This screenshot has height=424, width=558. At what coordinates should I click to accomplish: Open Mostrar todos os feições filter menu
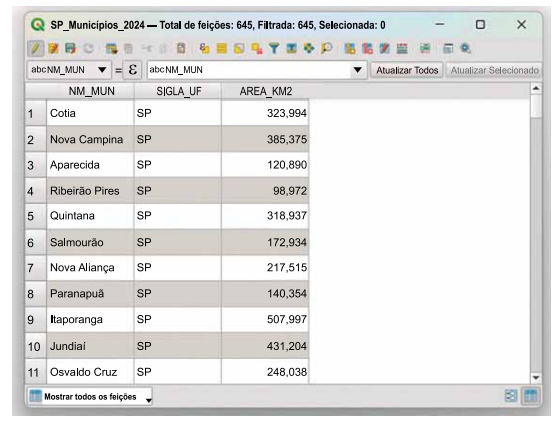(90, 396)
